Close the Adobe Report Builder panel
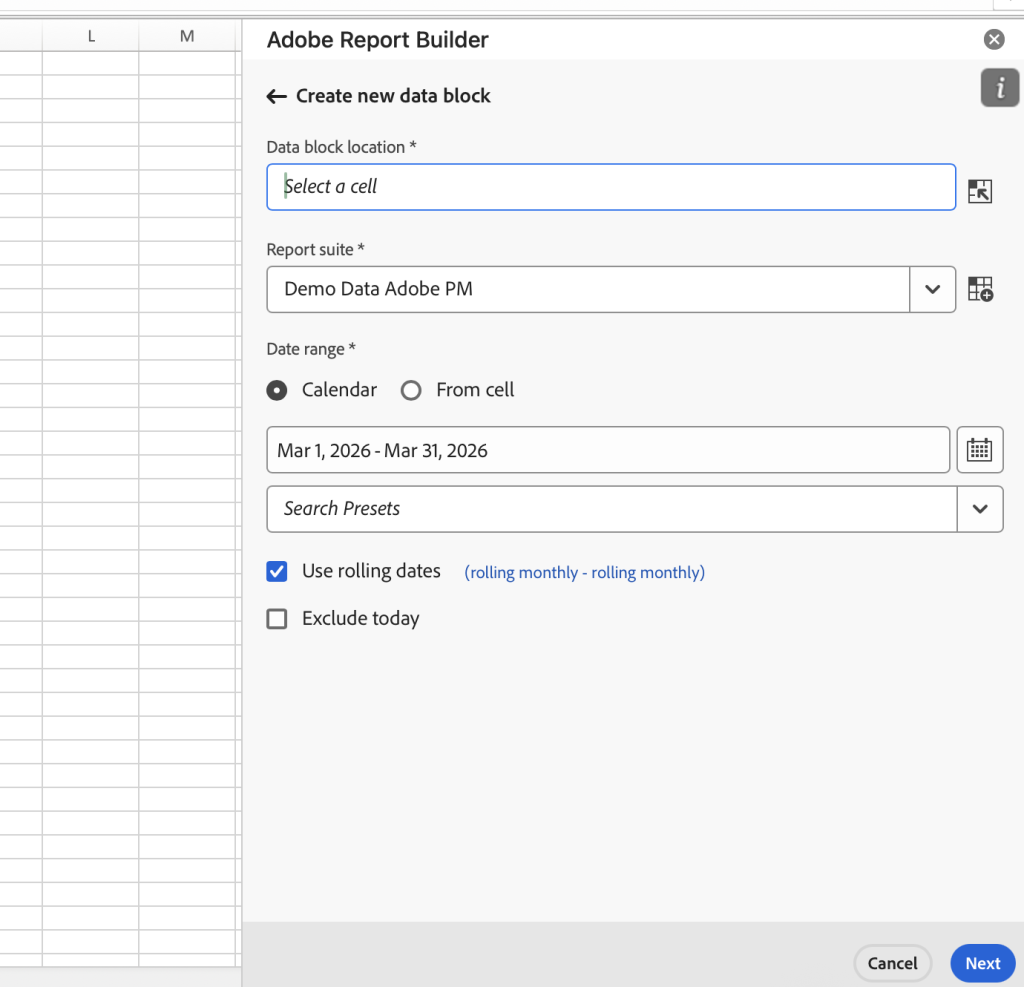Screen dimensions: 1024x987 [993, 39]
